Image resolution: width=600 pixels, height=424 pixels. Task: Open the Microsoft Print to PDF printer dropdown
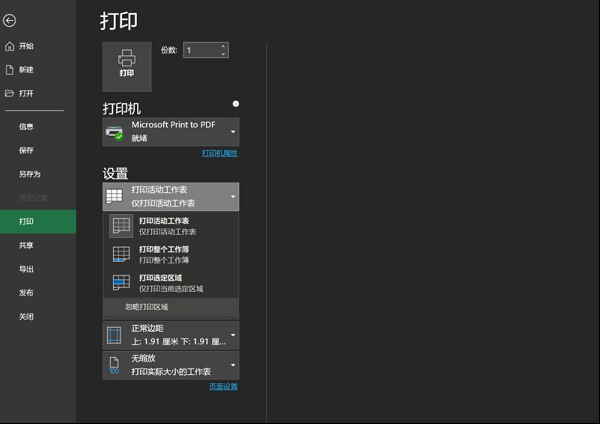[x=171, y=132]
